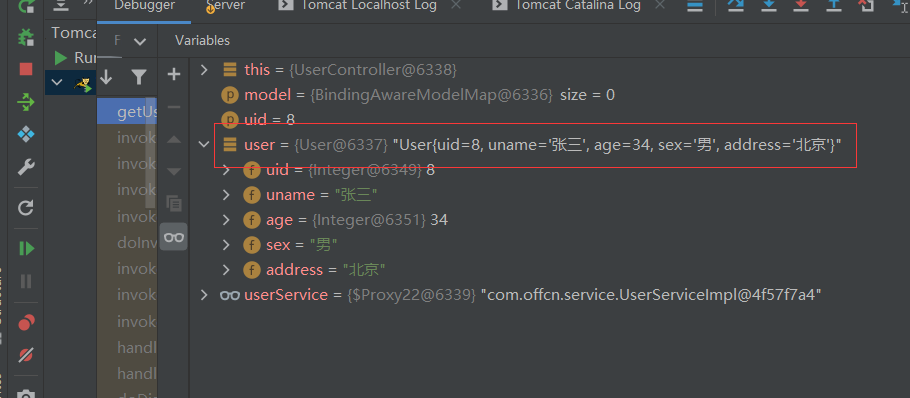This screenshot has width=910, height=398.
Task: Collapse the 'user' variable node
Action: click(x=204, y=144)
